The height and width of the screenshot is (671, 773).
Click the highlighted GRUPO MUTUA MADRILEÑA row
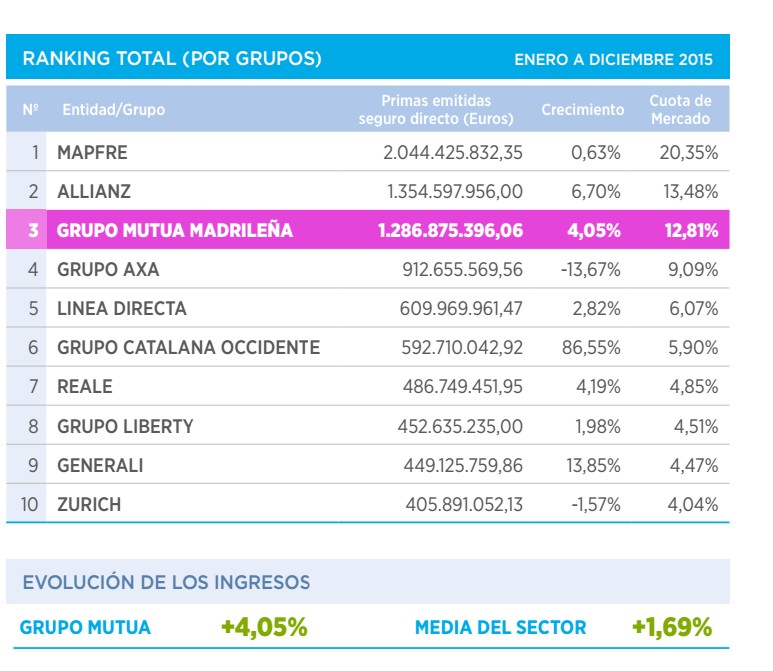pos(175,231)
